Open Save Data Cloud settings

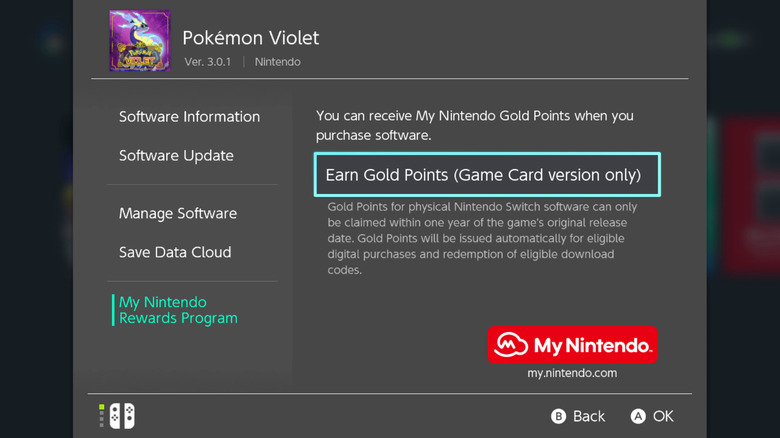(175, 252)
